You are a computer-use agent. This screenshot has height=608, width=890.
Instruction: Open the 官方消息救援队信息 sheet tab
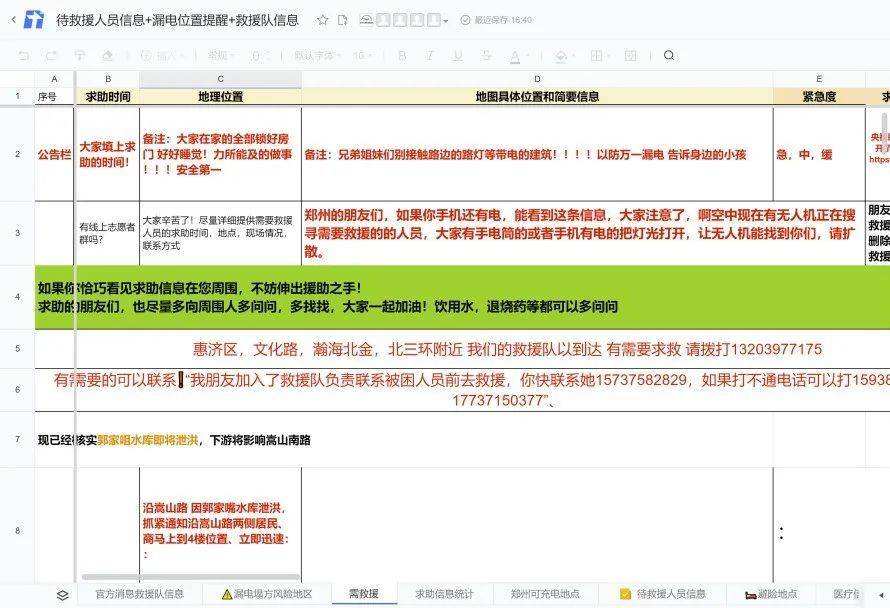tap(139, 594)
